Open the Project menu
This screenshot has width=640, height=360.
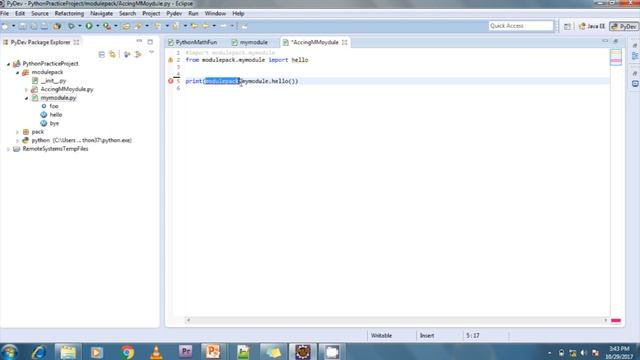pos(151,13)
